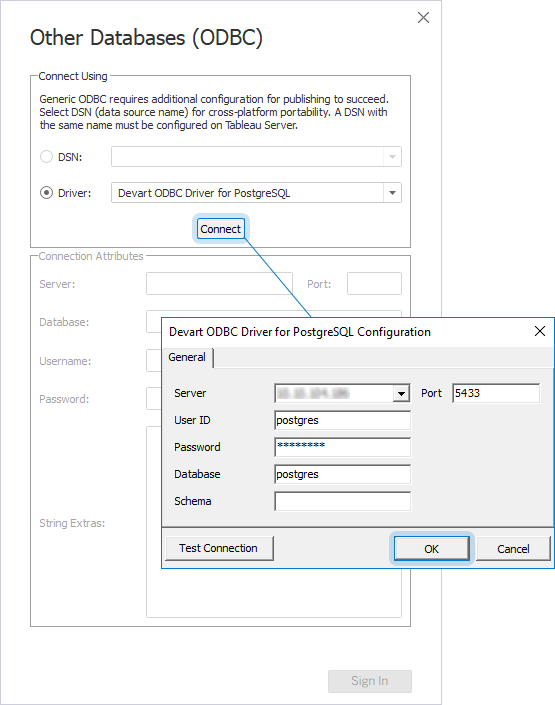Click the Database field containing postgres
The height and width of the screenshot is (705, 555).
pyautogui.click(x=342, y=474)
